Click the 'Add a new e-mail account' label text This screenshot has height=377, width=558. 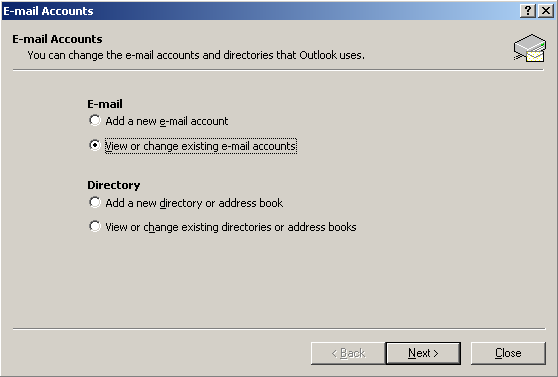[x=167, y=121]
